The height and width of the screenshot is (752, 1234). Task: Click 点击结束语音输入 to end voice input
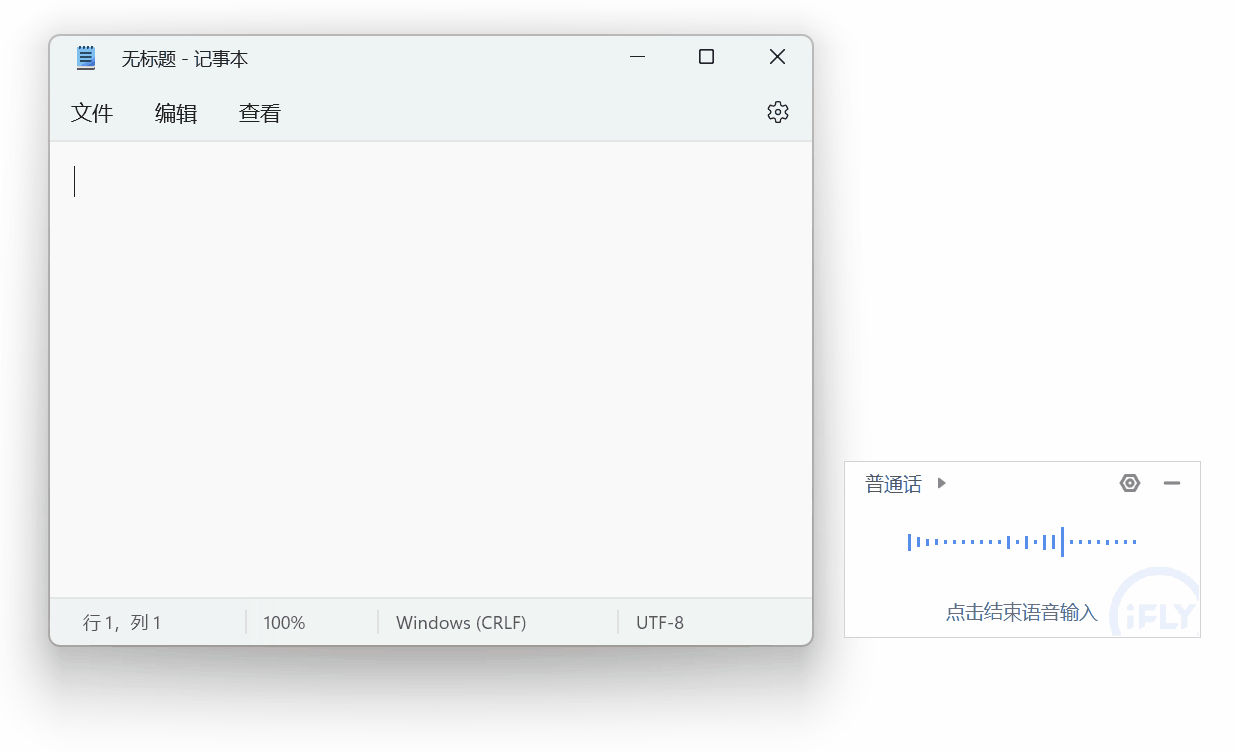pos(1022,614)
